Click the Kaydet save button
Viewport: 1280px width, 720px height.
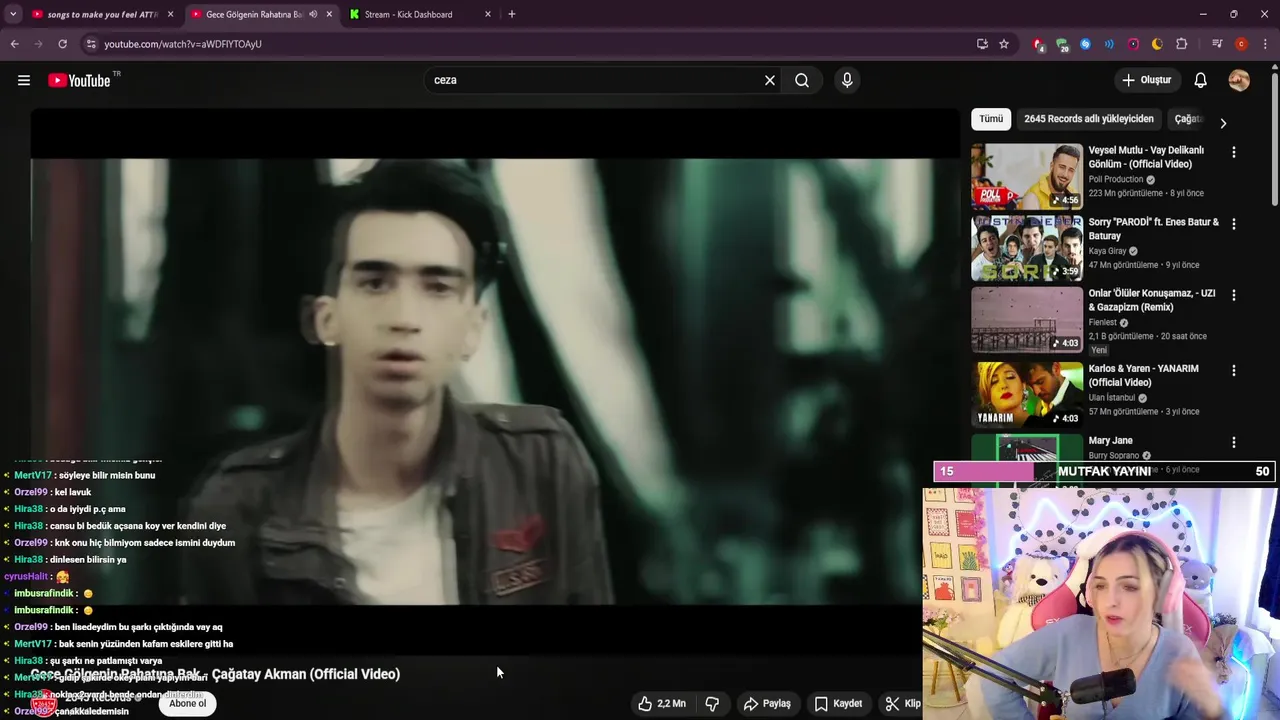[x=838, y=704]
